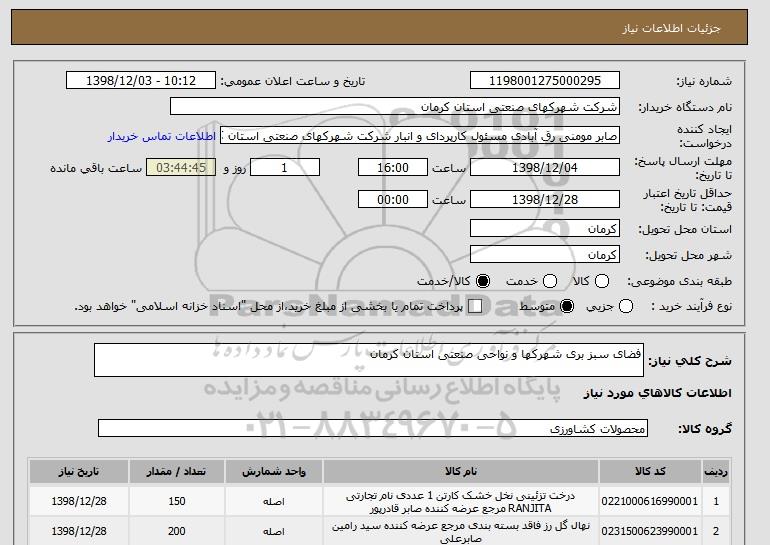
Task: Choose the متوسط purchase process option
Action: click(567, 306)
